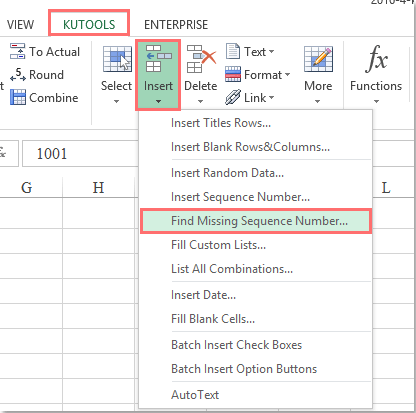Screen dimensions: 416x413
Task: Select Find Missing Sequence Number
Action: [x=256, y=221]
